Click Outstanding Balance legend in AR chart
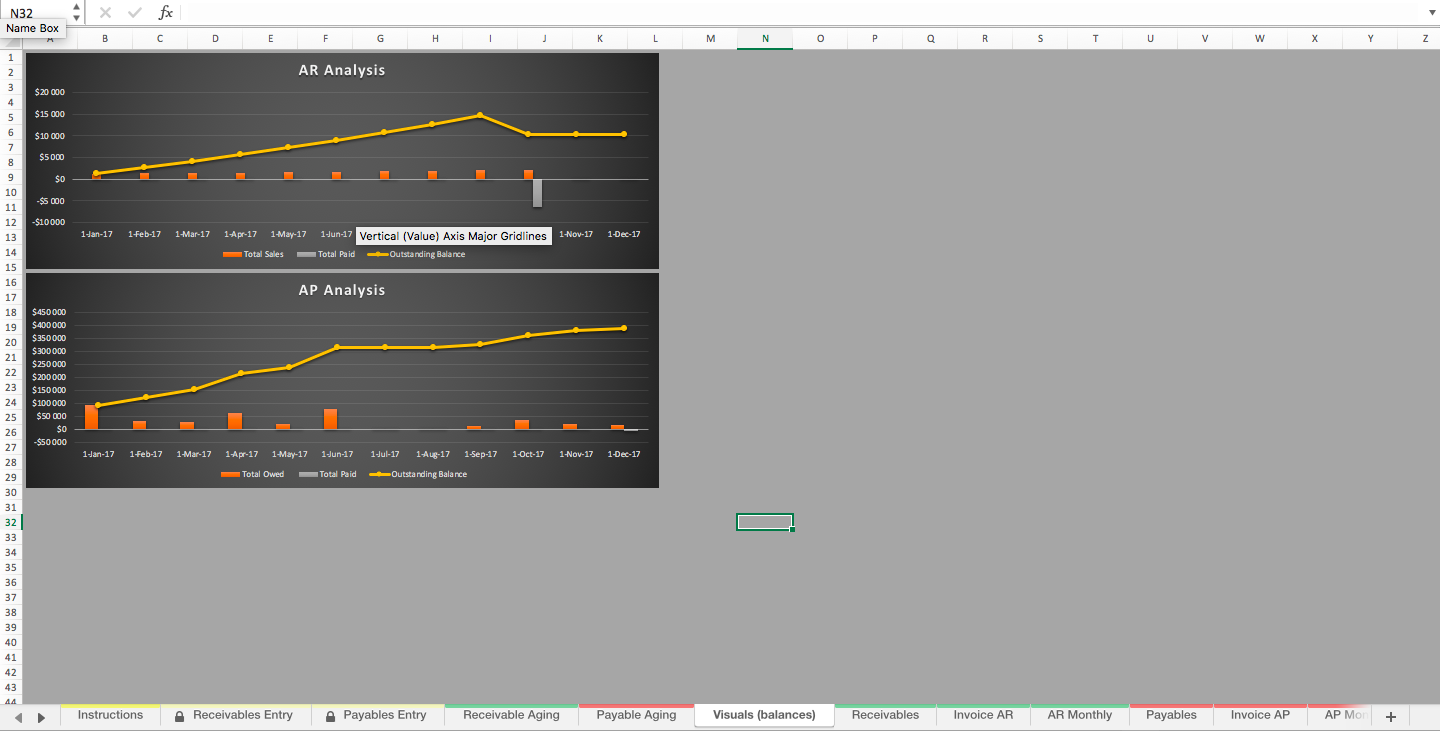 tap(416, 254)
